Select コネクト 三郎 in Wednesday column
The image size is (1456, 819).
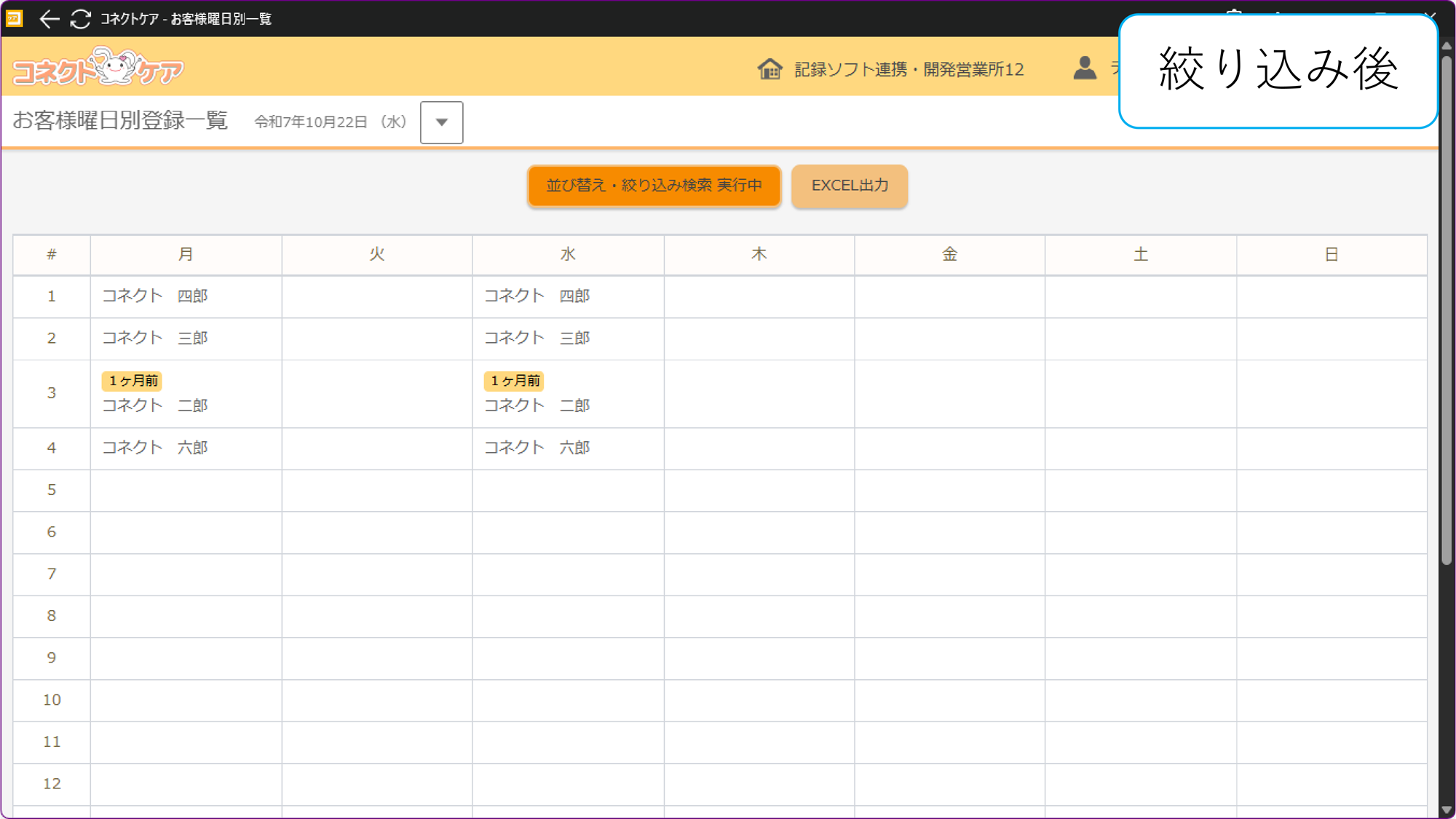[537, 338]
